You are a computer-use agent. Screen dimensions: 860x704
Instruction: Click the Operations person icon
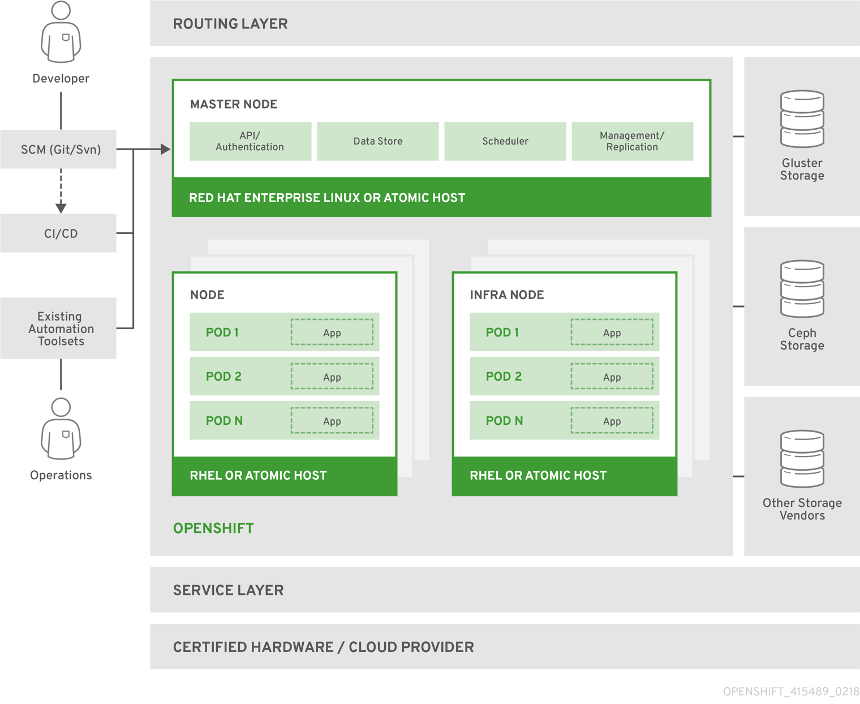point(61,429)
